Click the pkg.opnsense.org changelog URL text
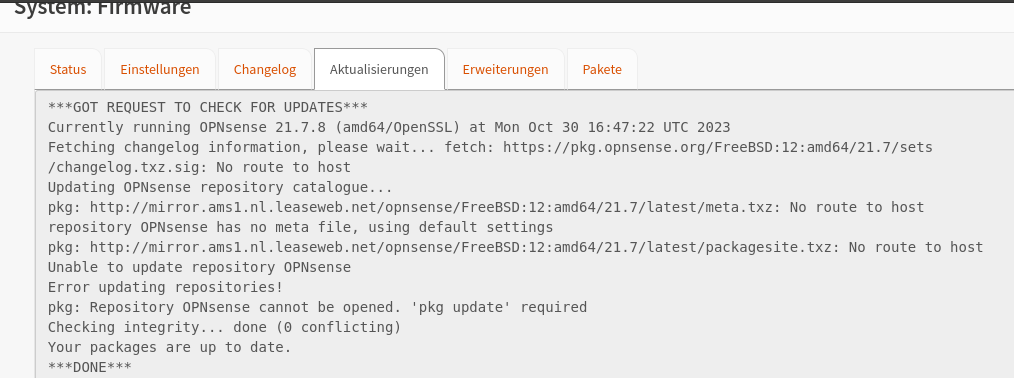 click(x=718, y=147)
